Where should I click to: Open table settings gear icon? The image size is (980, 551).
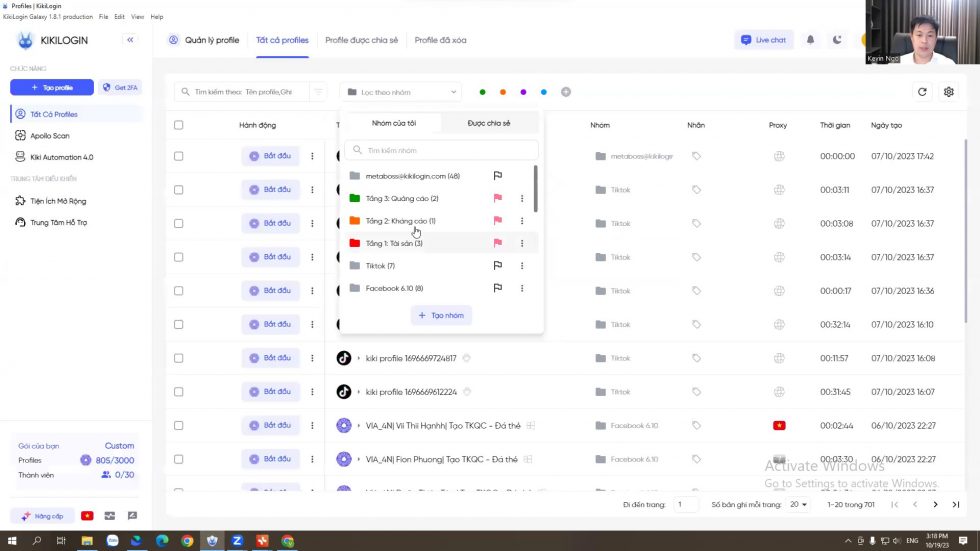click(x=949, y=92)
